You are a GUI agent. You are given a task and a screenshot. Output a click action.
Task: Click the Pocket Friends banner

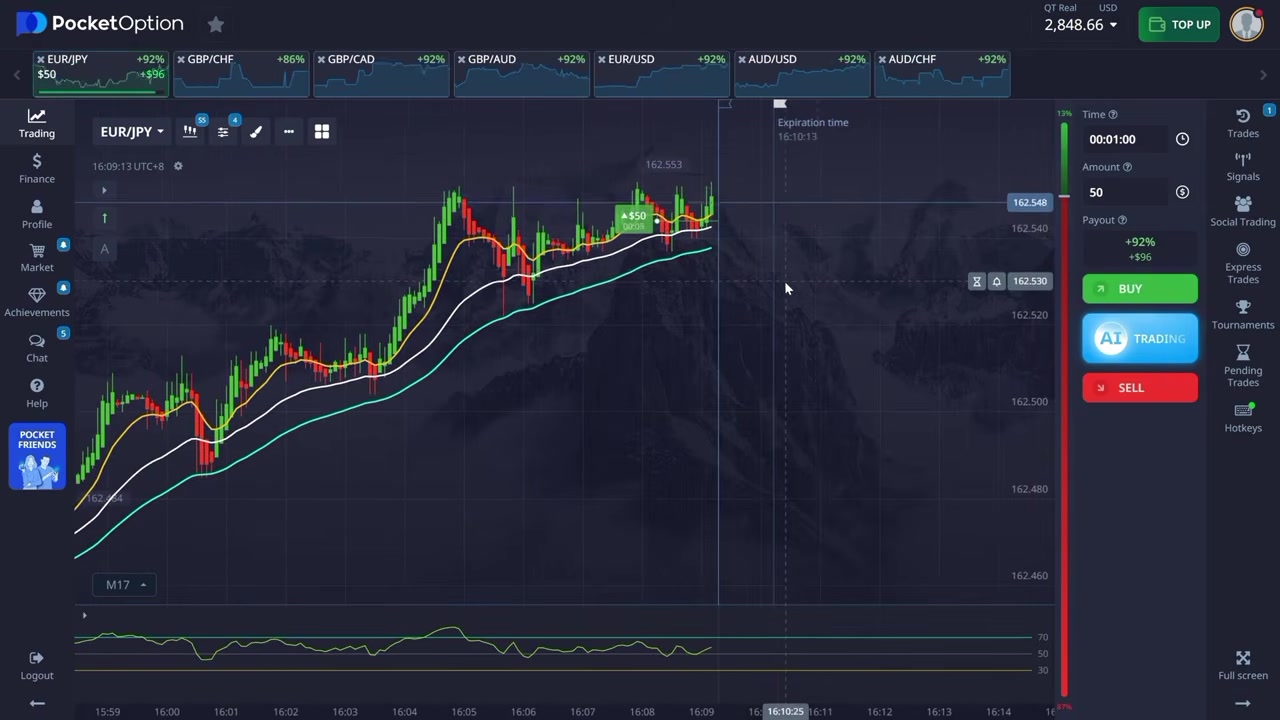click(37, 457)
